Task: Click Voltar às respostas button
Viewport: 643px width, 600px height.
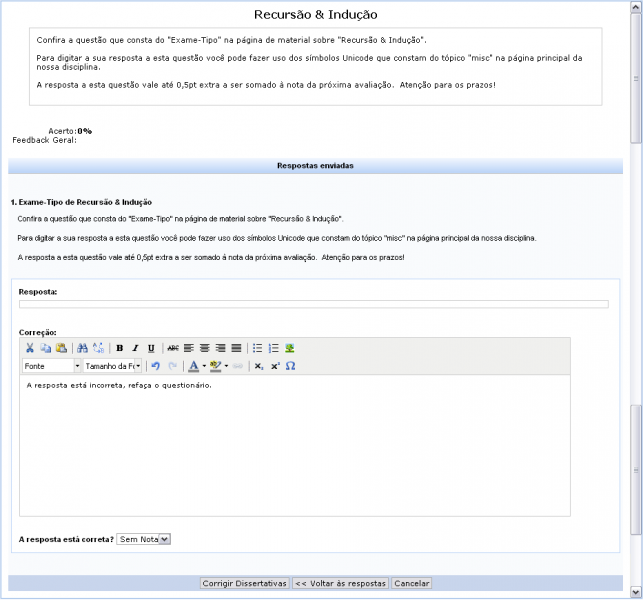Action: [340, 583]
